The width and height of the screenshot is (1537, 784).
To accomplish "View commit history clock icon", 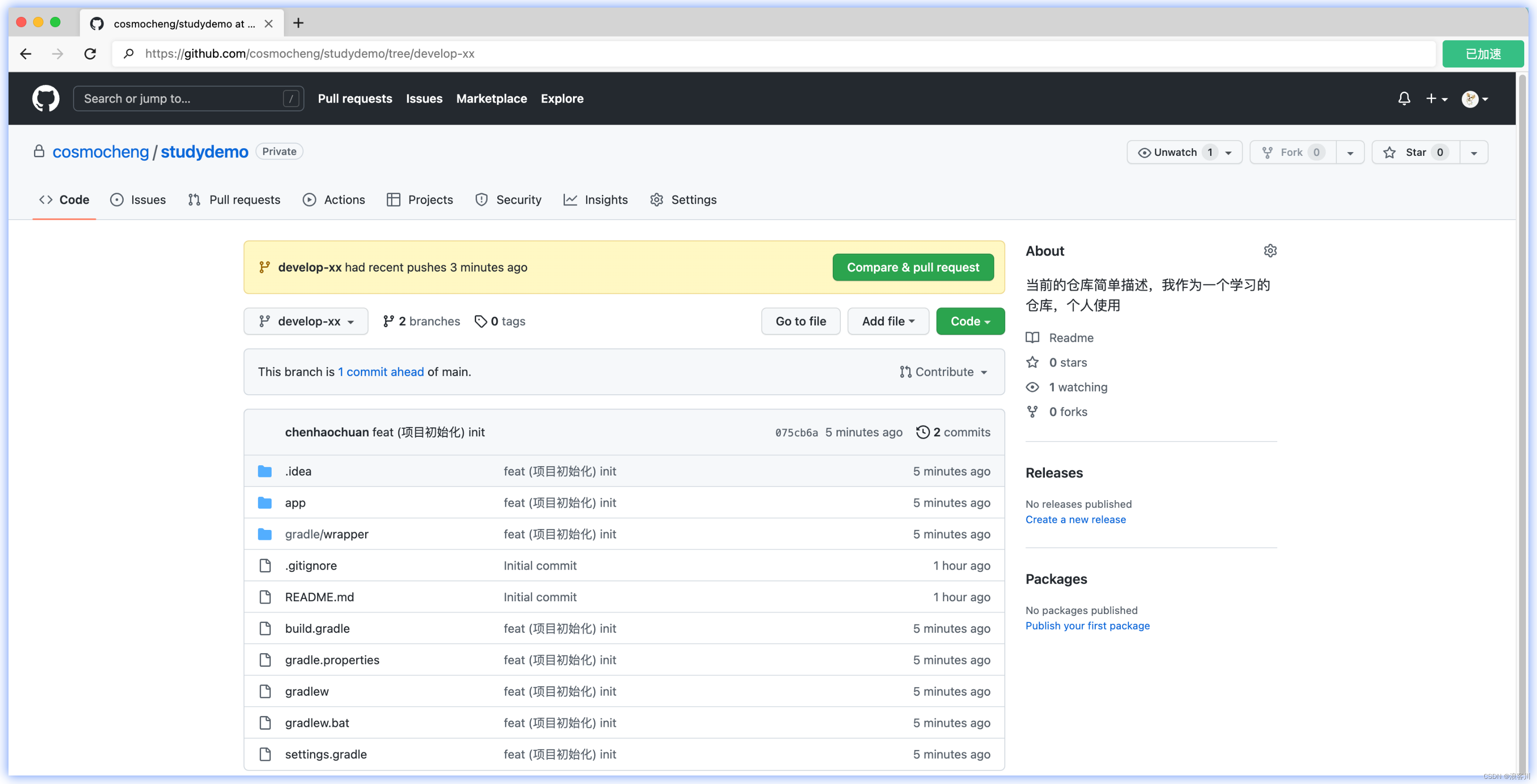I will coord(922,432).
